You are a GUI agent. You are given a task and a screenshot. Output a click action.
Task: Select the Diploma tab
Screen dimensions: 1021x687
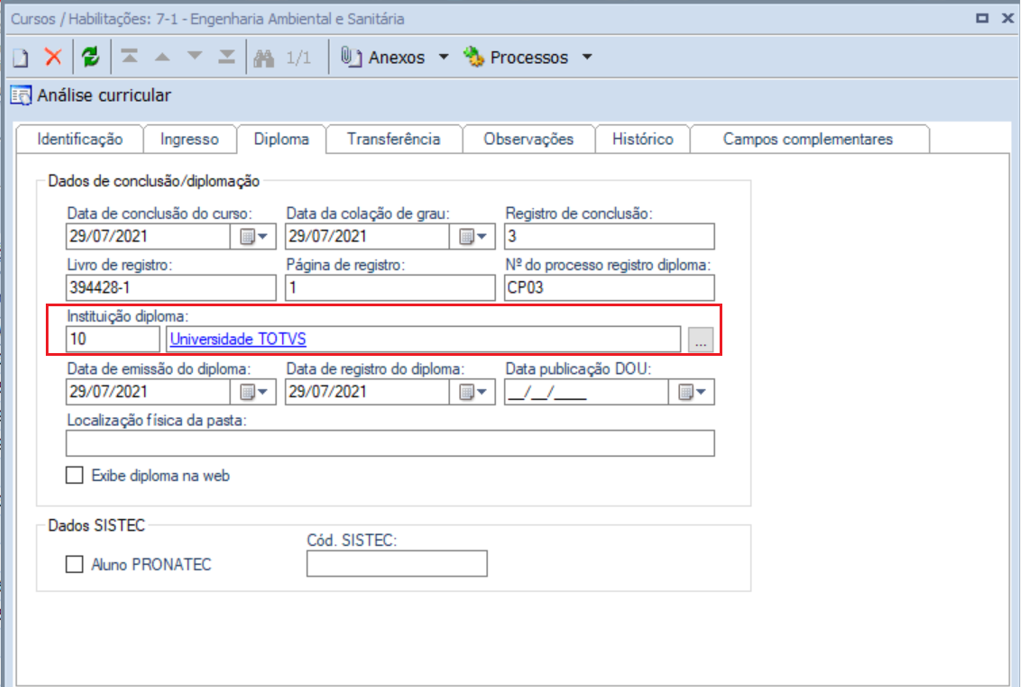(x=281, y=139)
